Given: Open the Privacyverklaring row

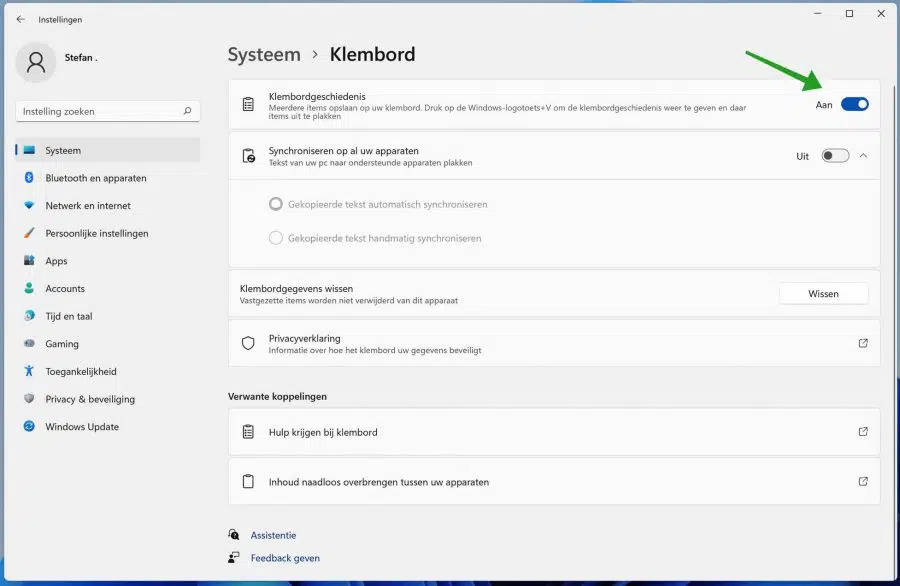Looking at the screenshot, I should point(554,343).
